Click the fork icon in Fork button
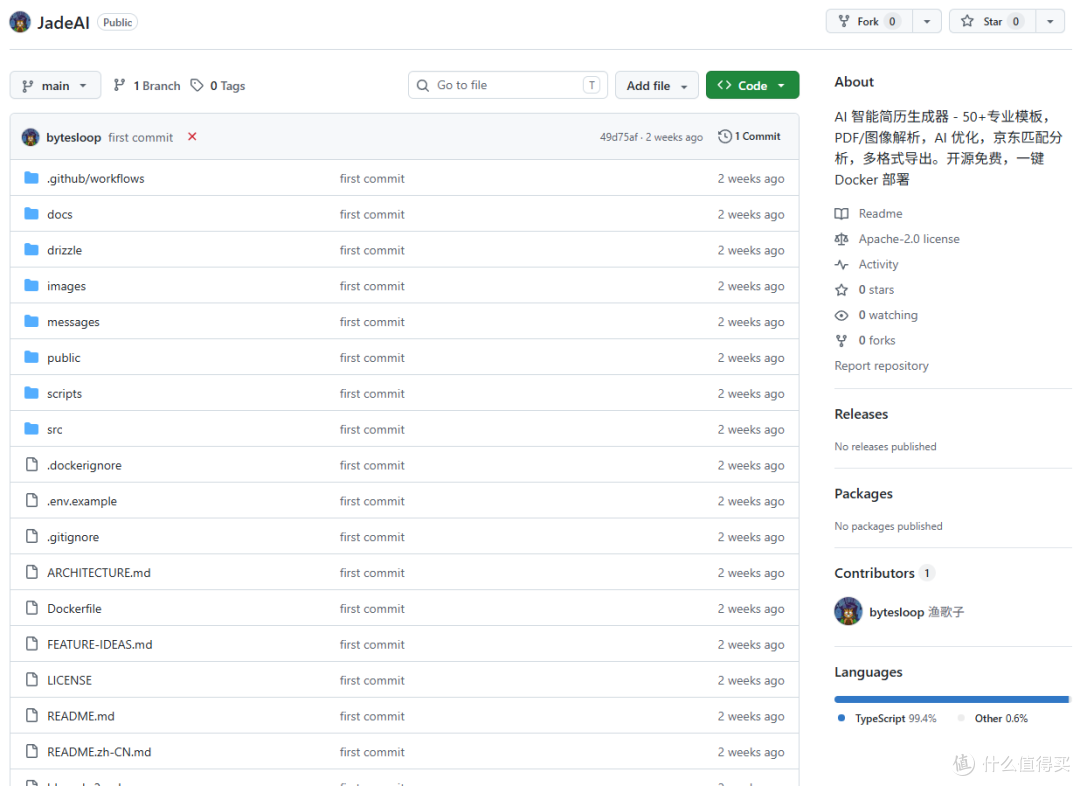This screenshot has height=786, width=1080. coord(844,21)
